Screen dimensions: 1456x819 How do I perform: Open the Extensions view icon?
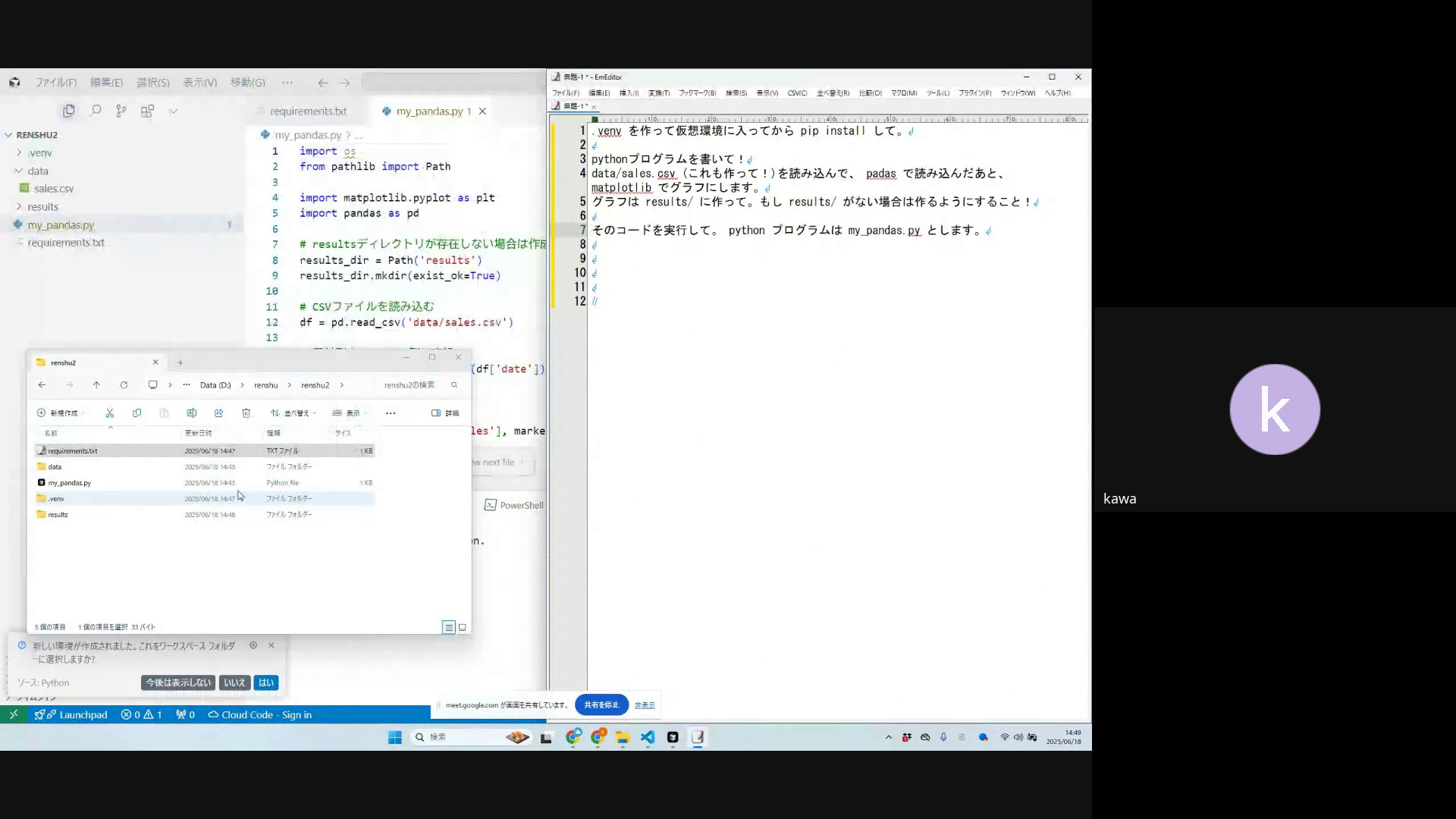pos(147,111)
